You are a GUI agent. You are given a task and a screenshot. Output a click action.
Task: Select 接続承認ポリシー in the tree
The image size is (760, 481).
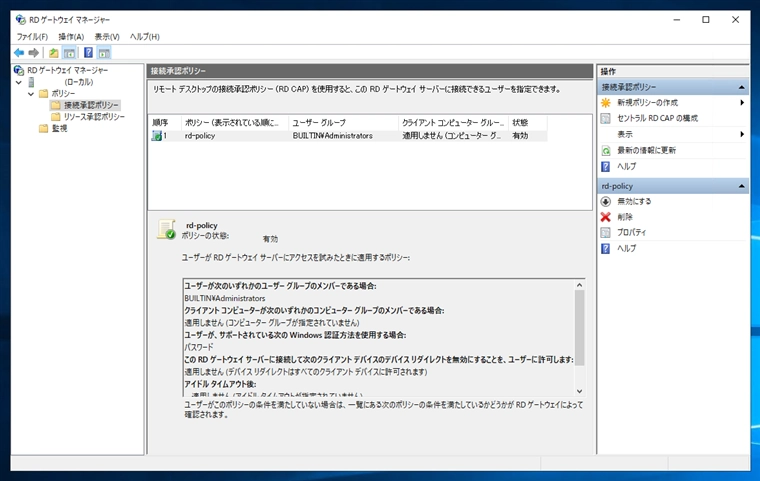91,105
